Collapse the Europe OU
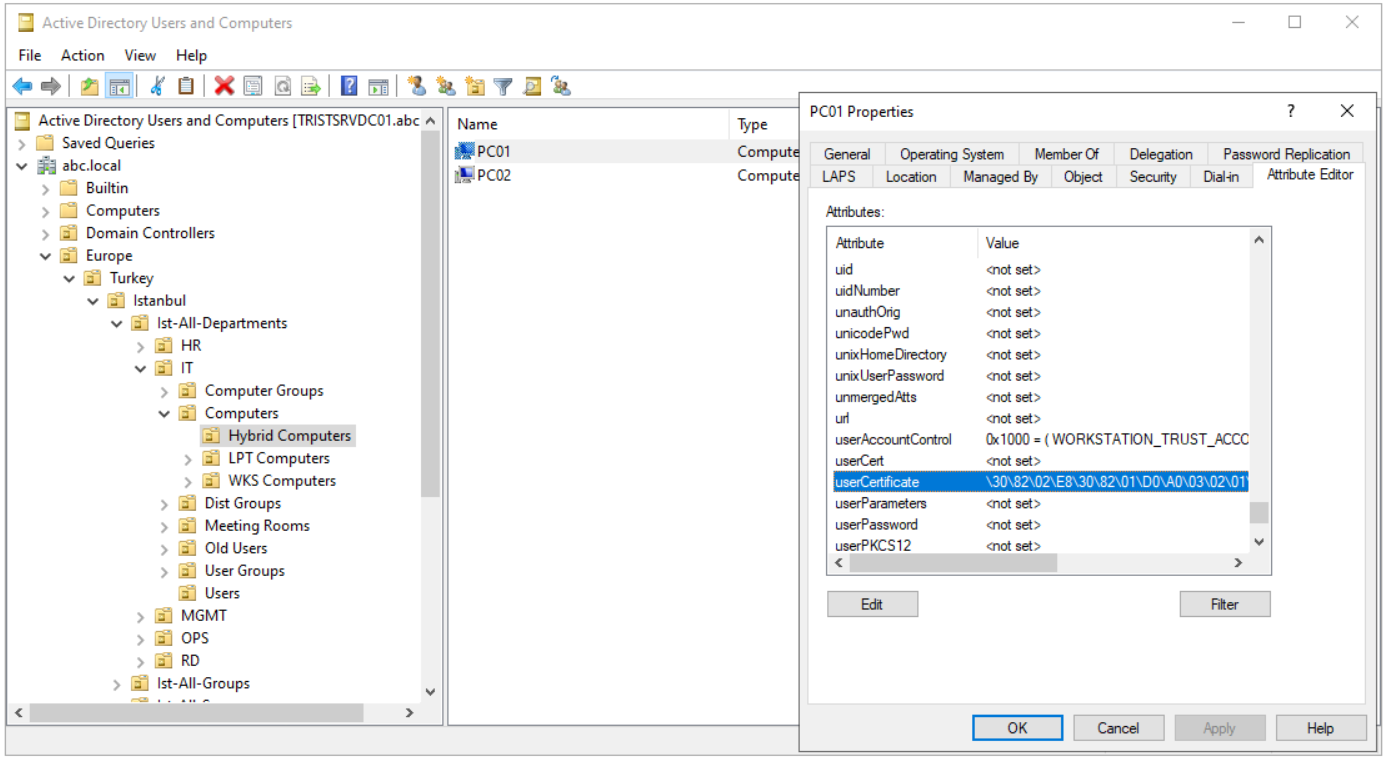 [45, 256]
